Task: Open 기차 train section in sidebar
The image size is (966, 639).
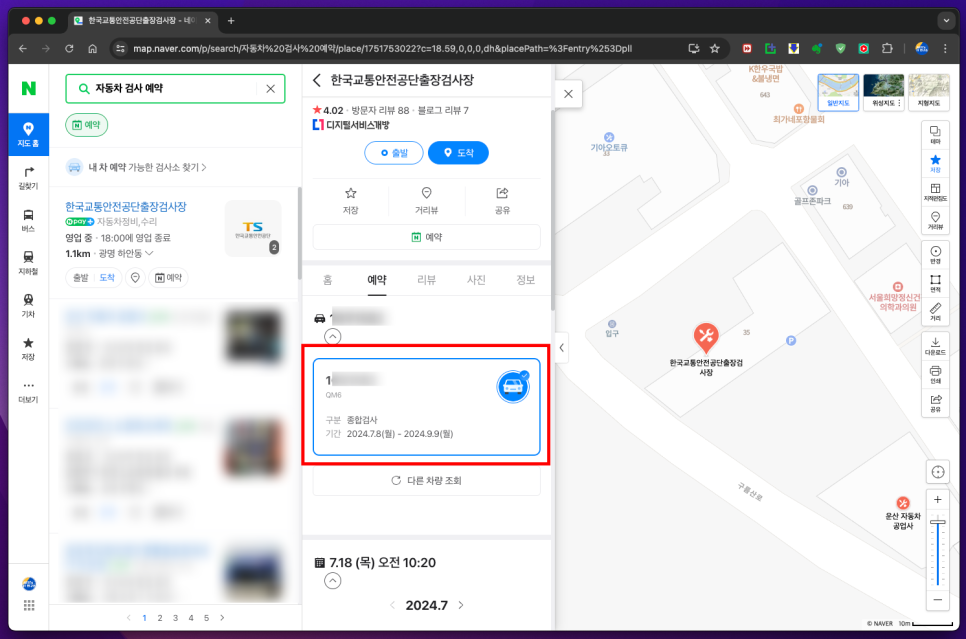Action: [x=28, y=306]
